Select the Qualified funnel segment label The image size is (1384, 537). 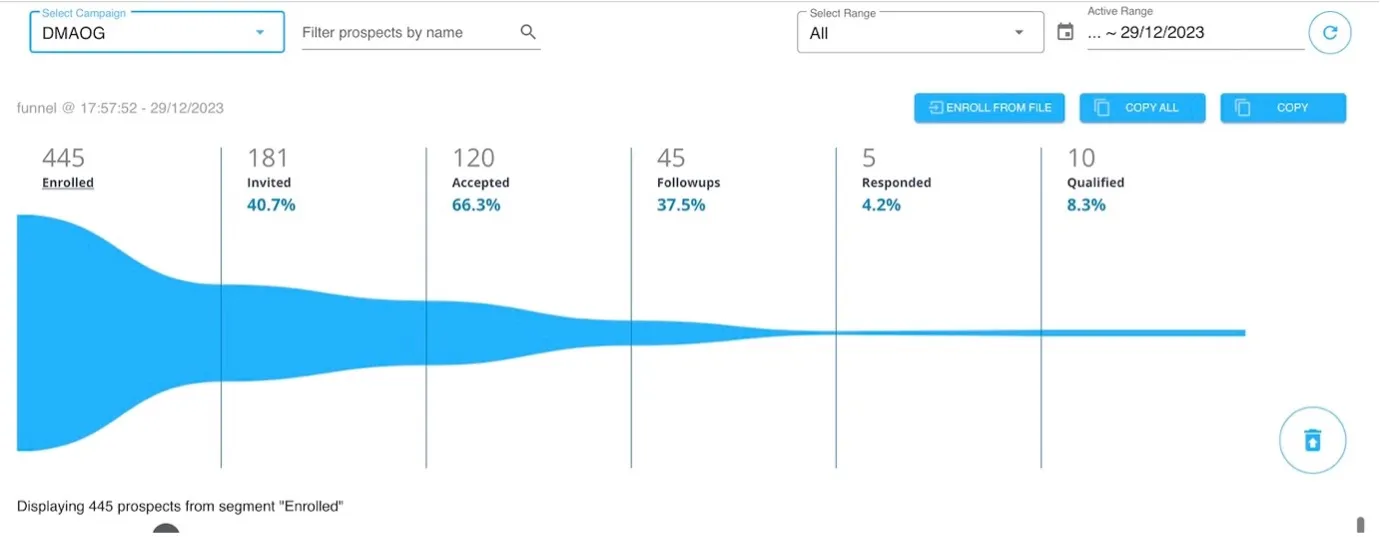1096,183
